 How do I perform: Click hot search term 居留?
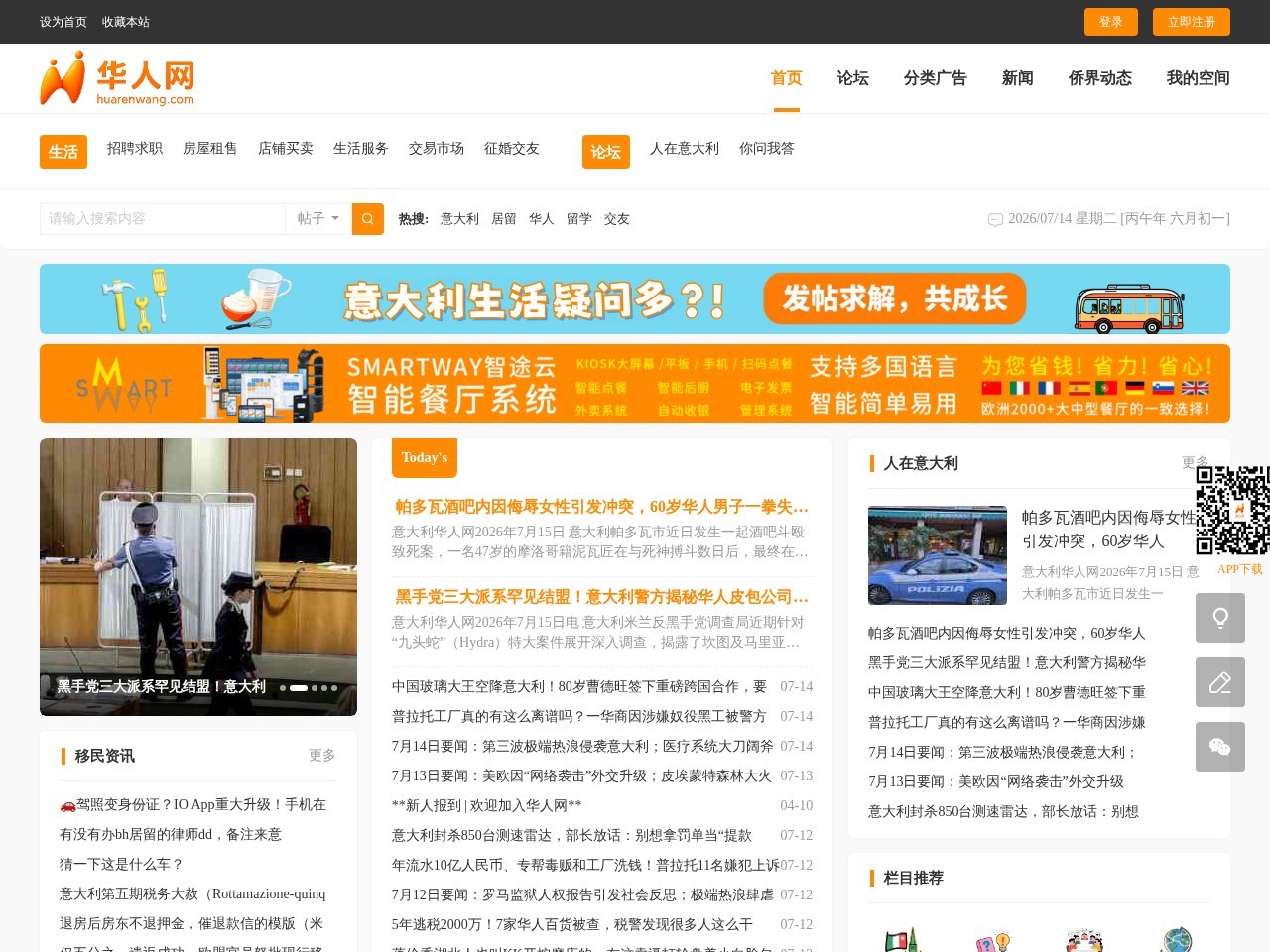pyautogui.click(x=504, y=219)
